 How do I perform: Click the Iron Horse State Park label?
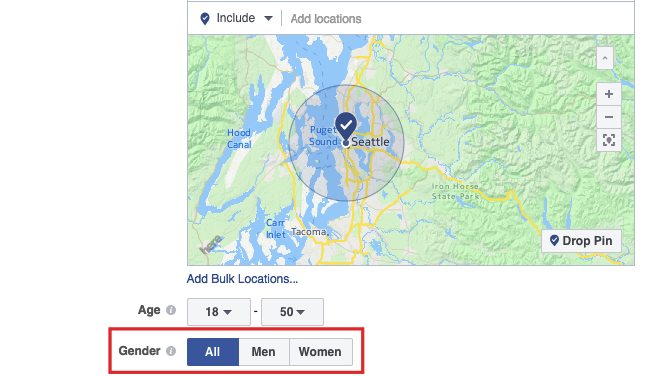pyautogui.click(x=455, y=191)
